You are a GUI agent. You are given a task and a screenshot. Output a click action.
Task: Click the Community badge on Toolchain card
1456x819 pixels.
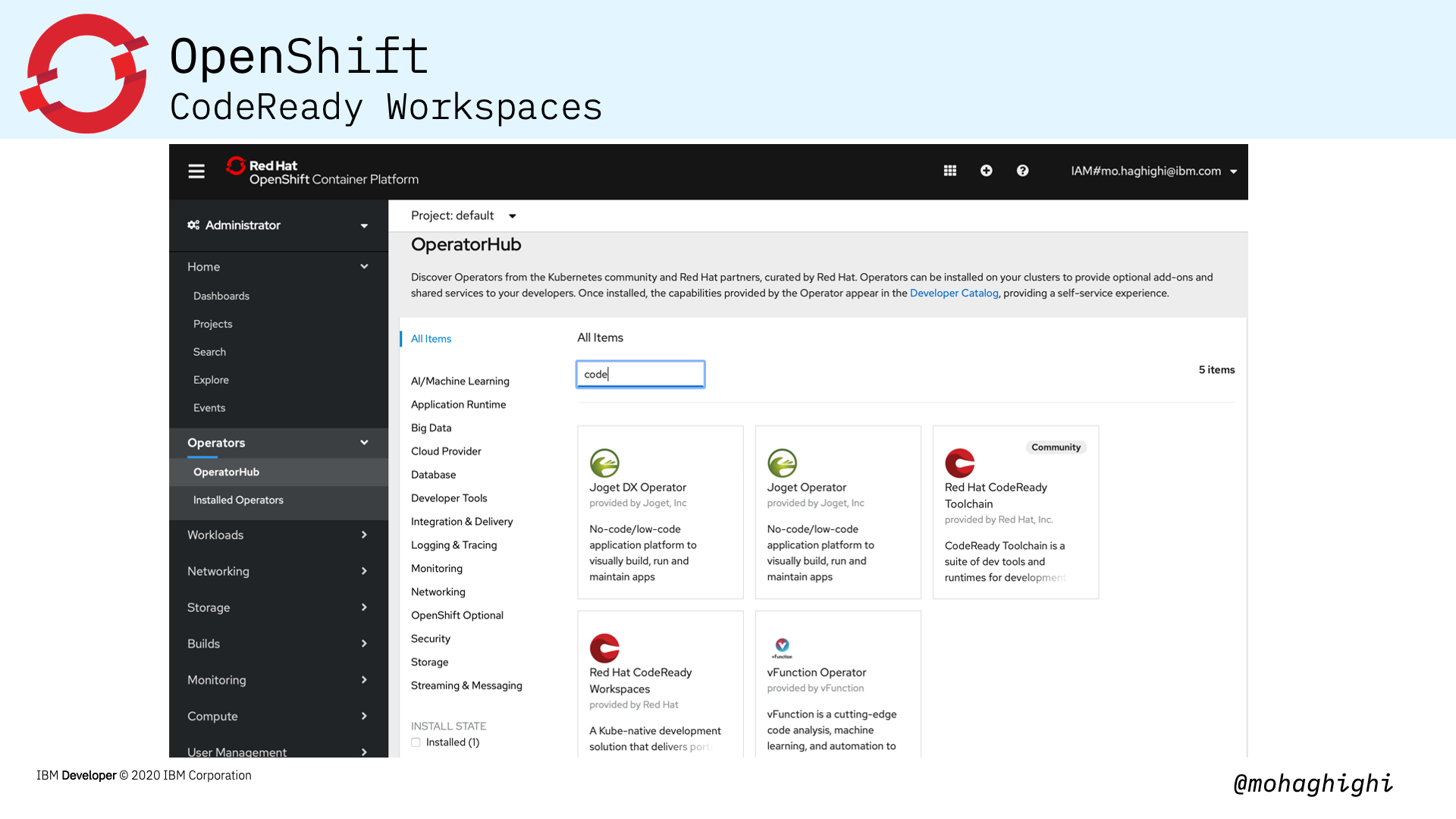(1056, 447)
